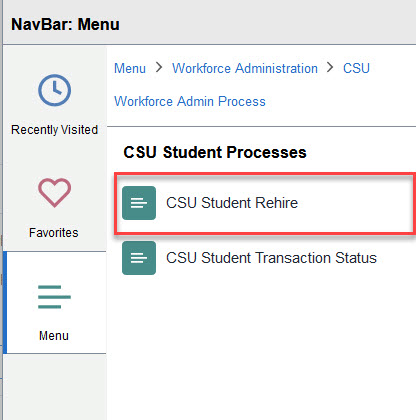
Task: Click CSU Student Transaction Status page icon
Action: (x=139, y=258)
